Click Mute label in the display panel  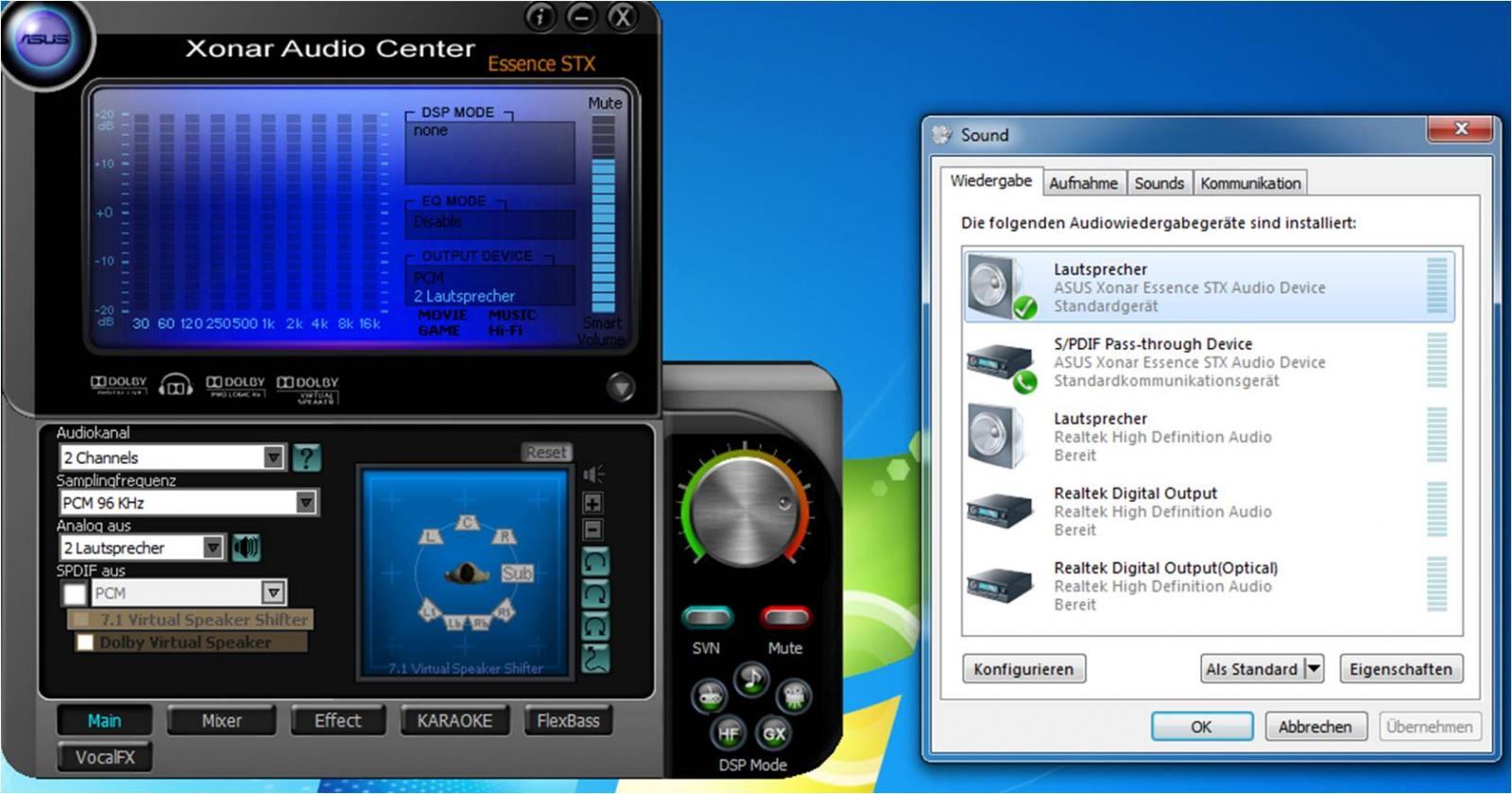pos(605,103)
